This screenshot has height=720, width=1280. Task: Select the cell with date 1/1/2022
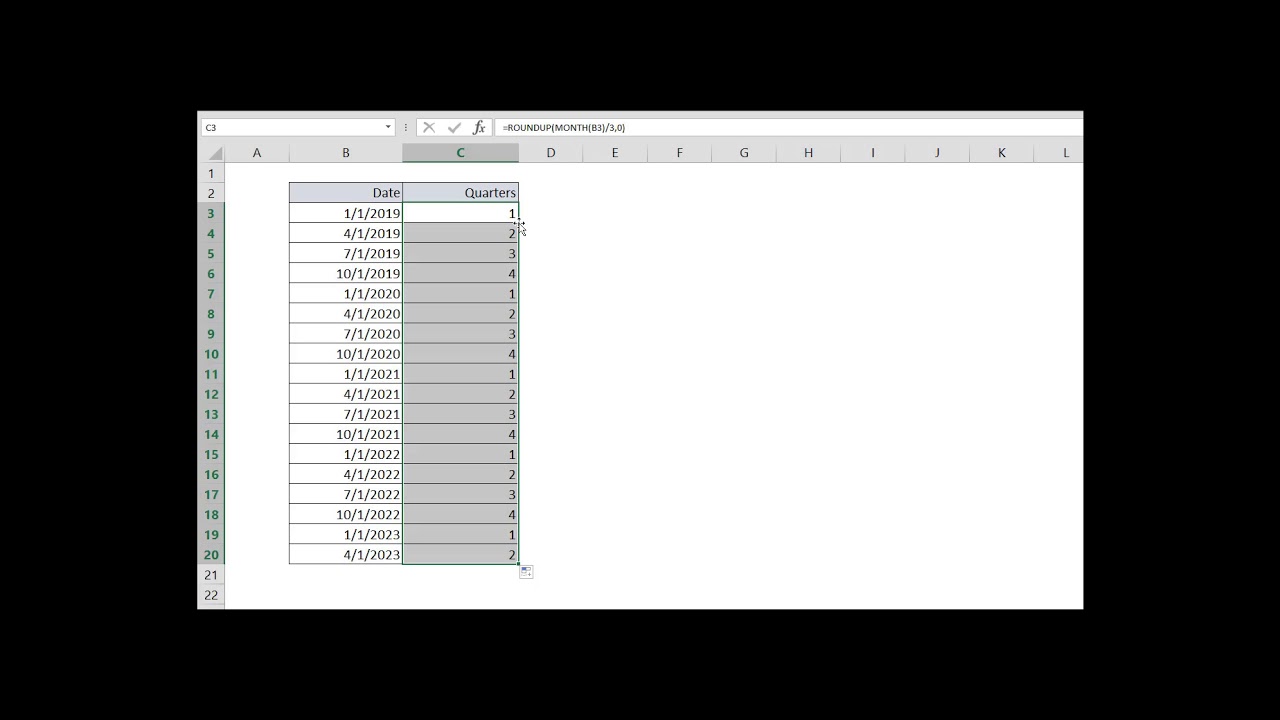(346, 454)
